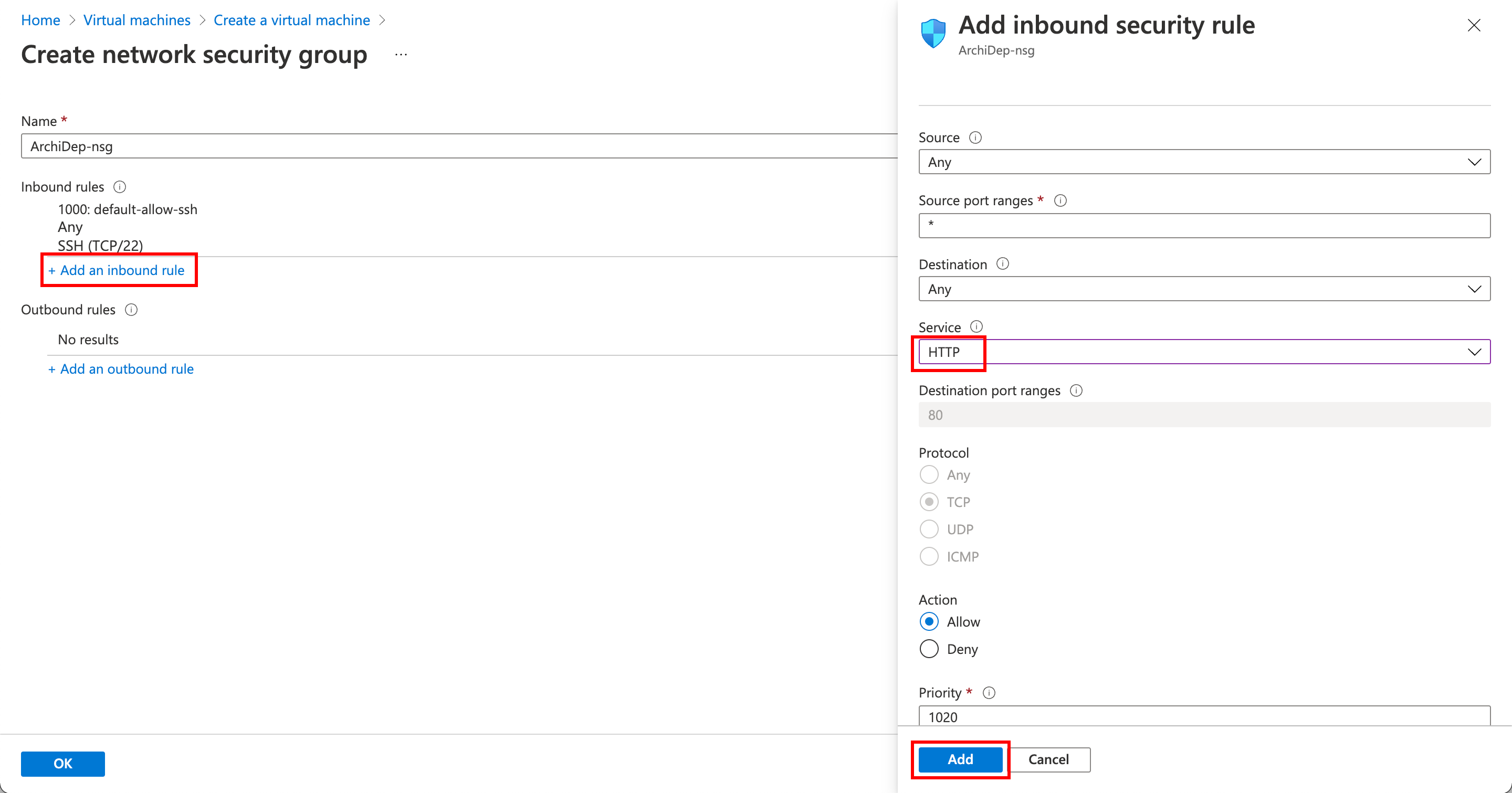This screenshot has height=793, width=1512.
Task: Click the Add button
Action: 960,759
